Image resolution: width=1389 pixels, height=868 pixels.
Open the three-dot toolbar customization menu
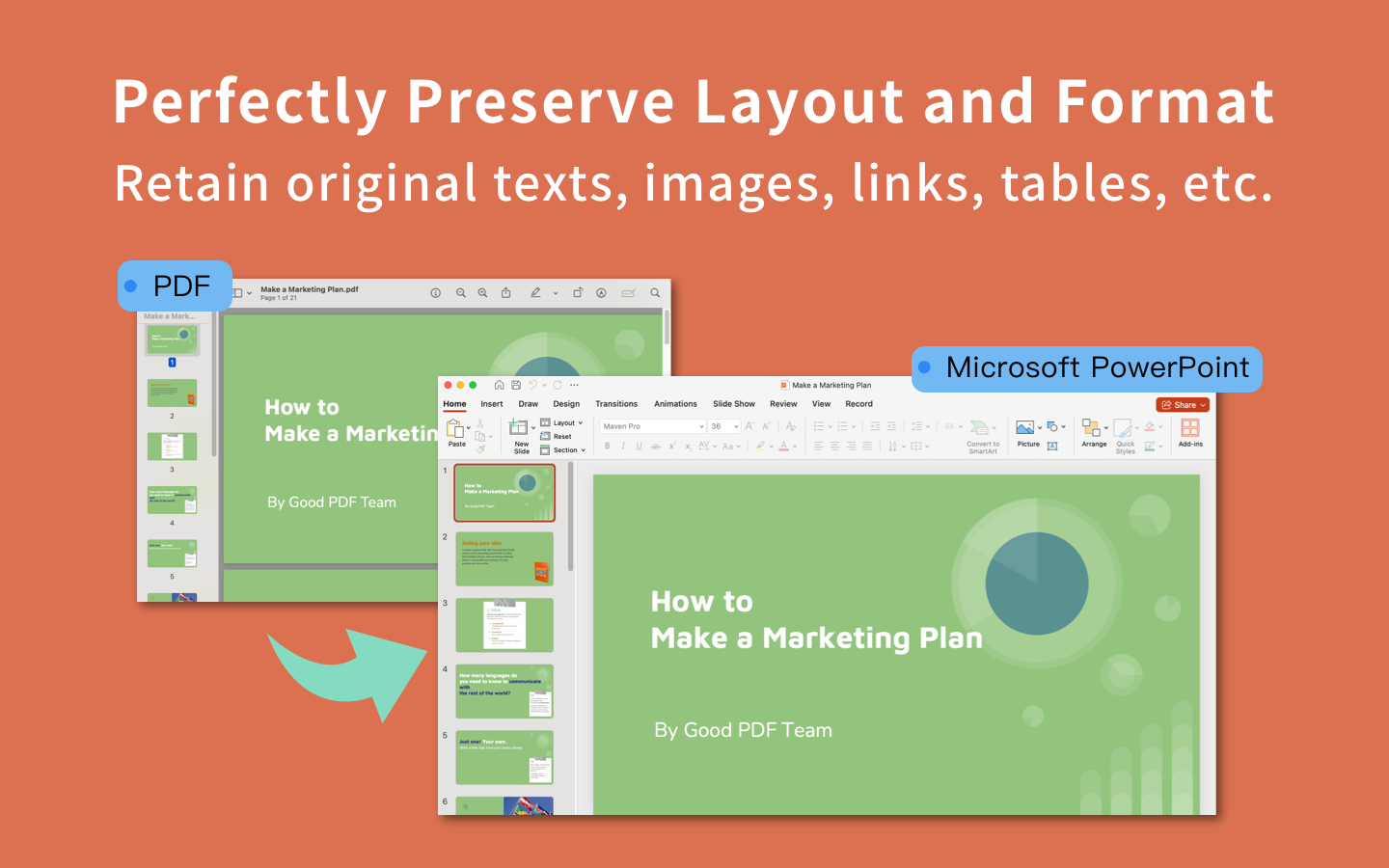[x=574, y=385]
